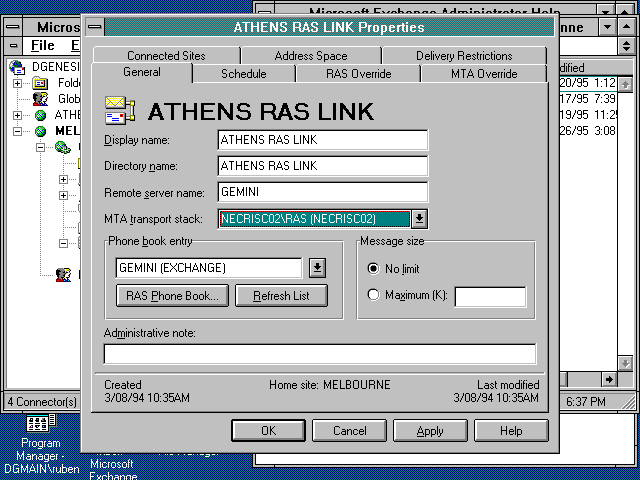Click the Remote server name field
The width and height of the screenshot is (640, 480).
point(323,192)
